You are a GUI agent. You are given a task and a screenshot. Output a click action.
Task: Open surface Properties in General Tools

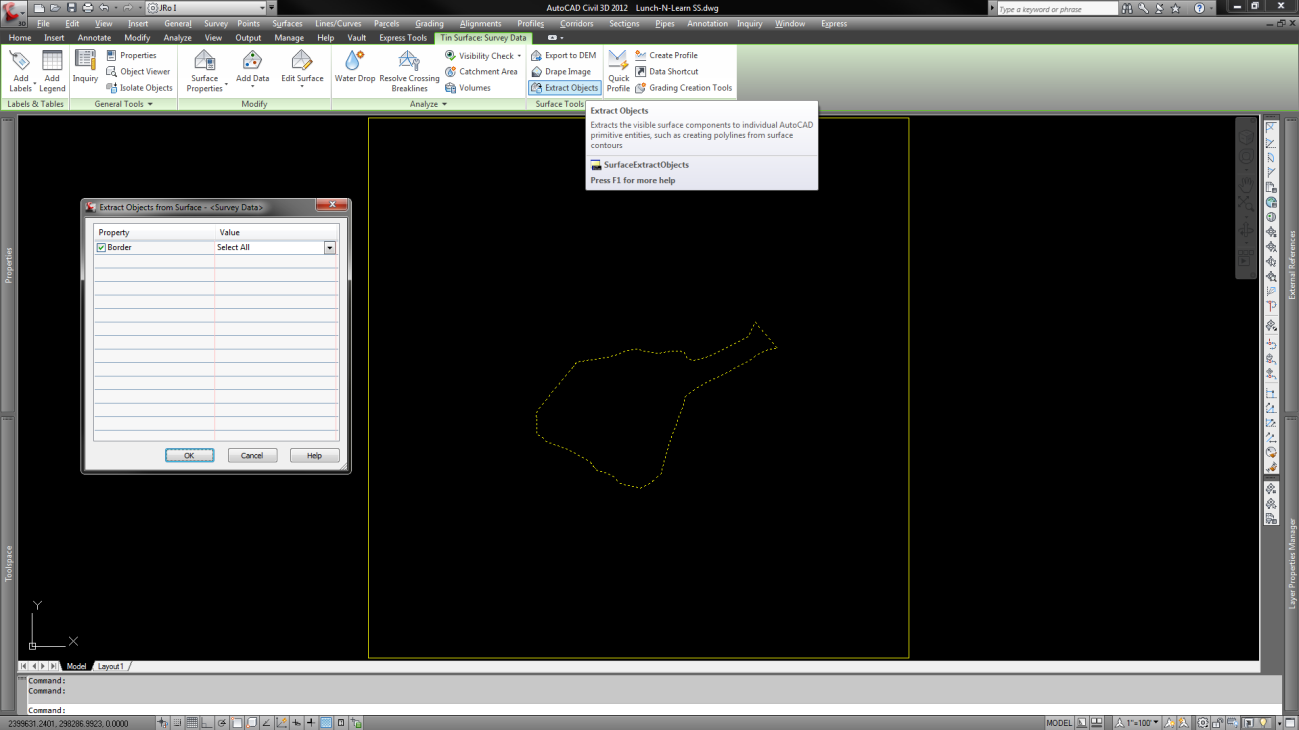pos(131,55)
